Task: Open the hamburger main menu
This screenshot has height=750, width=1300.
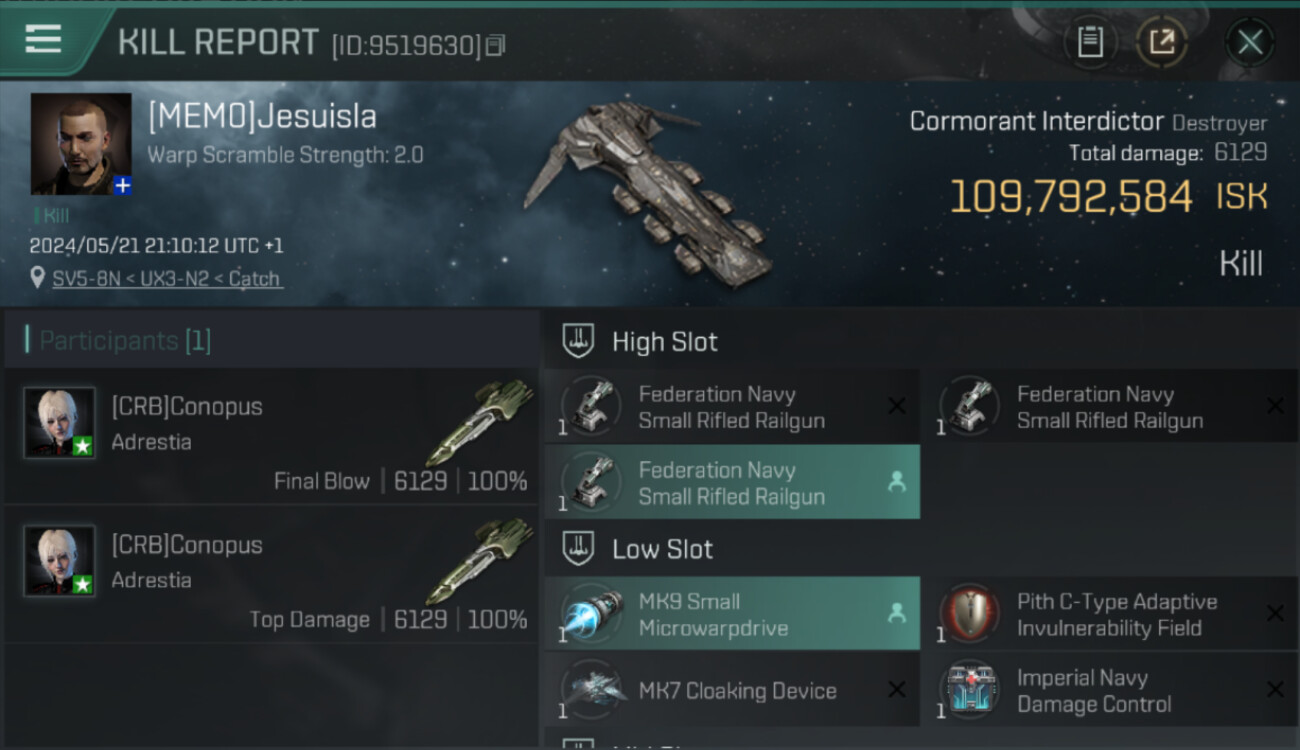Action: point(43,39)
